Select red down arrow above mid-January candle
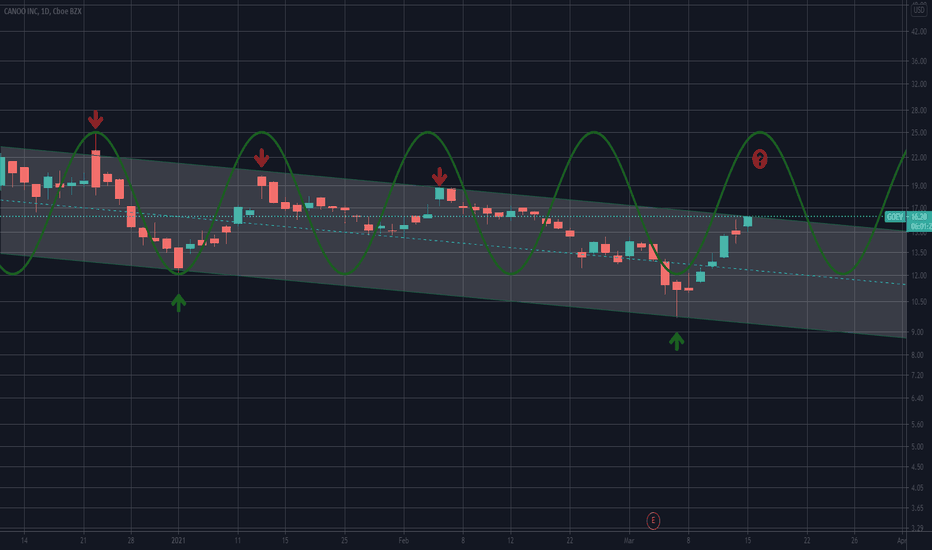The image size is (932, 550). click(261, 158)
